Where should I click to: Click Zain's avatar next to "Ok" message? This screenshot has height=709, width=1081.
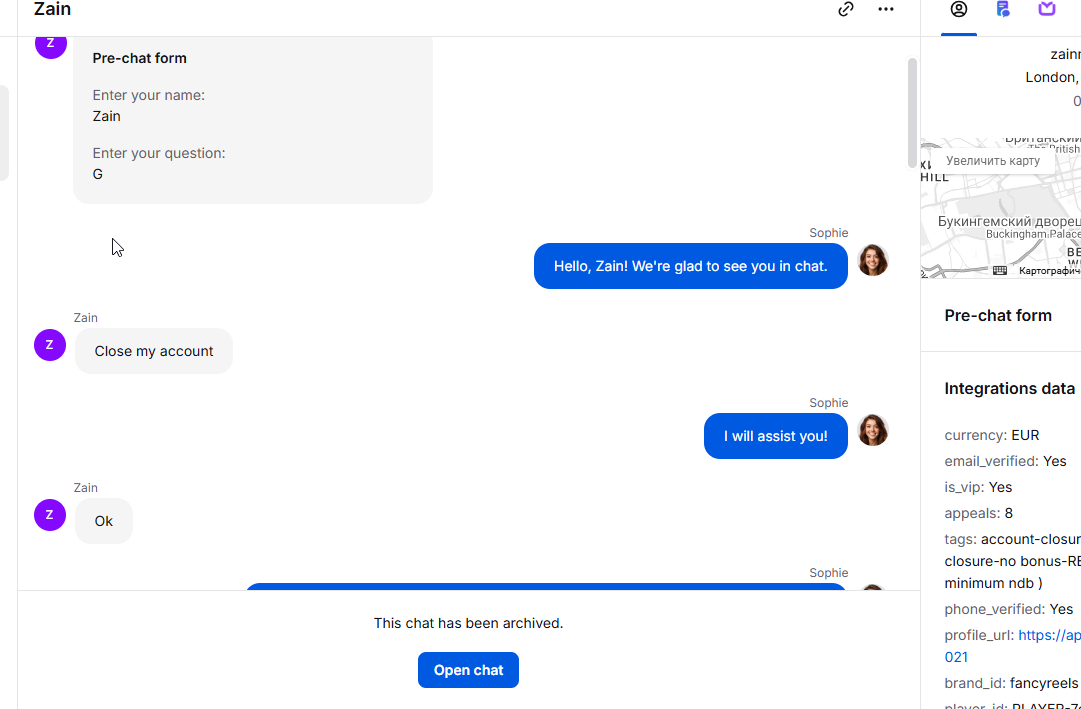pyautogui.click(x=50, y=515)
